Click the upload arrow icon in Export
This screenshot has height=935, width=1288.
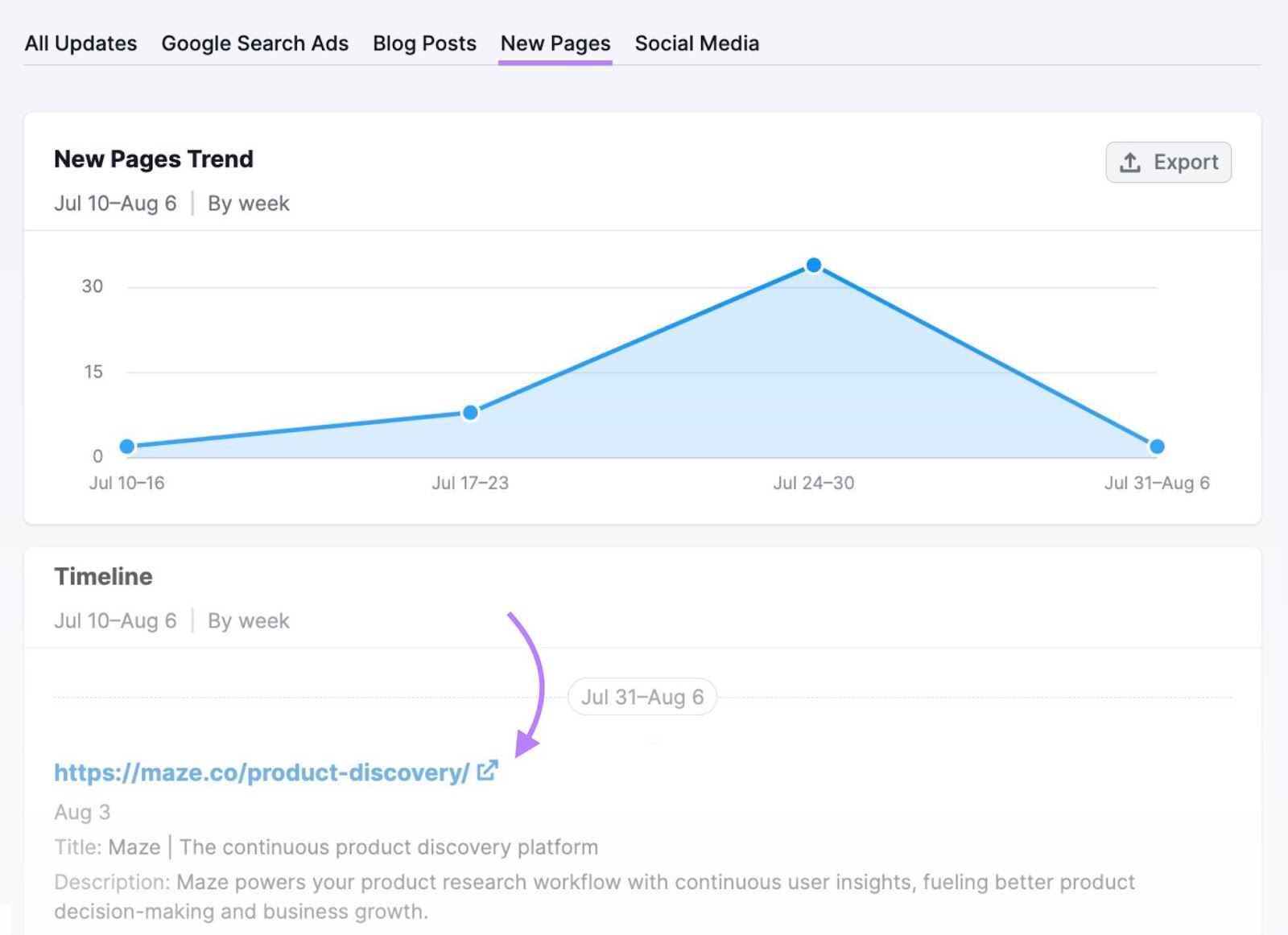pos(1130,163)
